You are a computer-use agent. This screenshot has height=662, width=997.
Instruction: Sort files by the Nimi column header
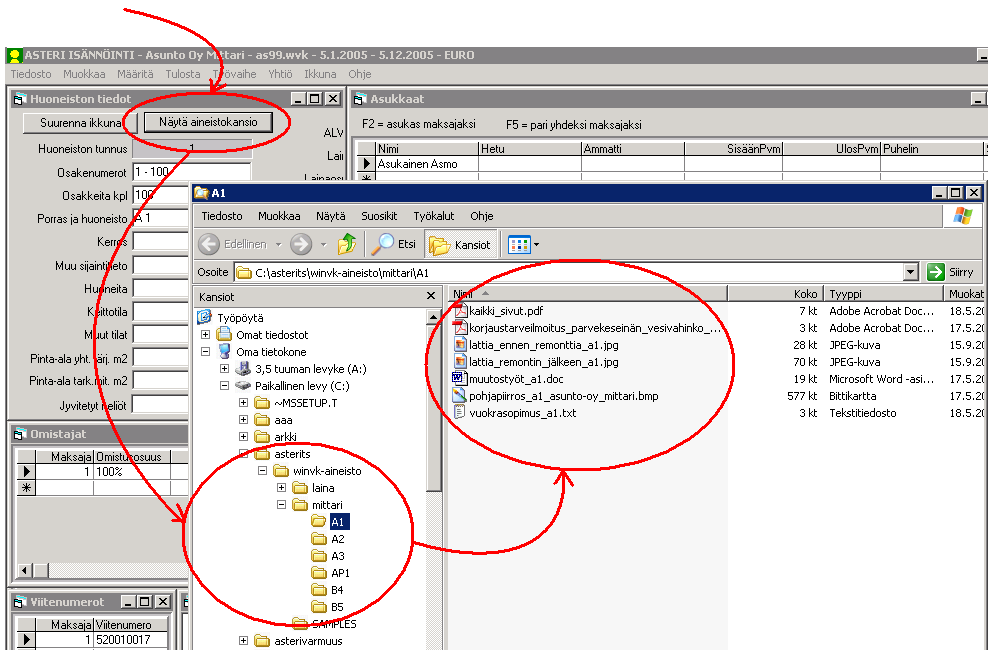[588, 294]
